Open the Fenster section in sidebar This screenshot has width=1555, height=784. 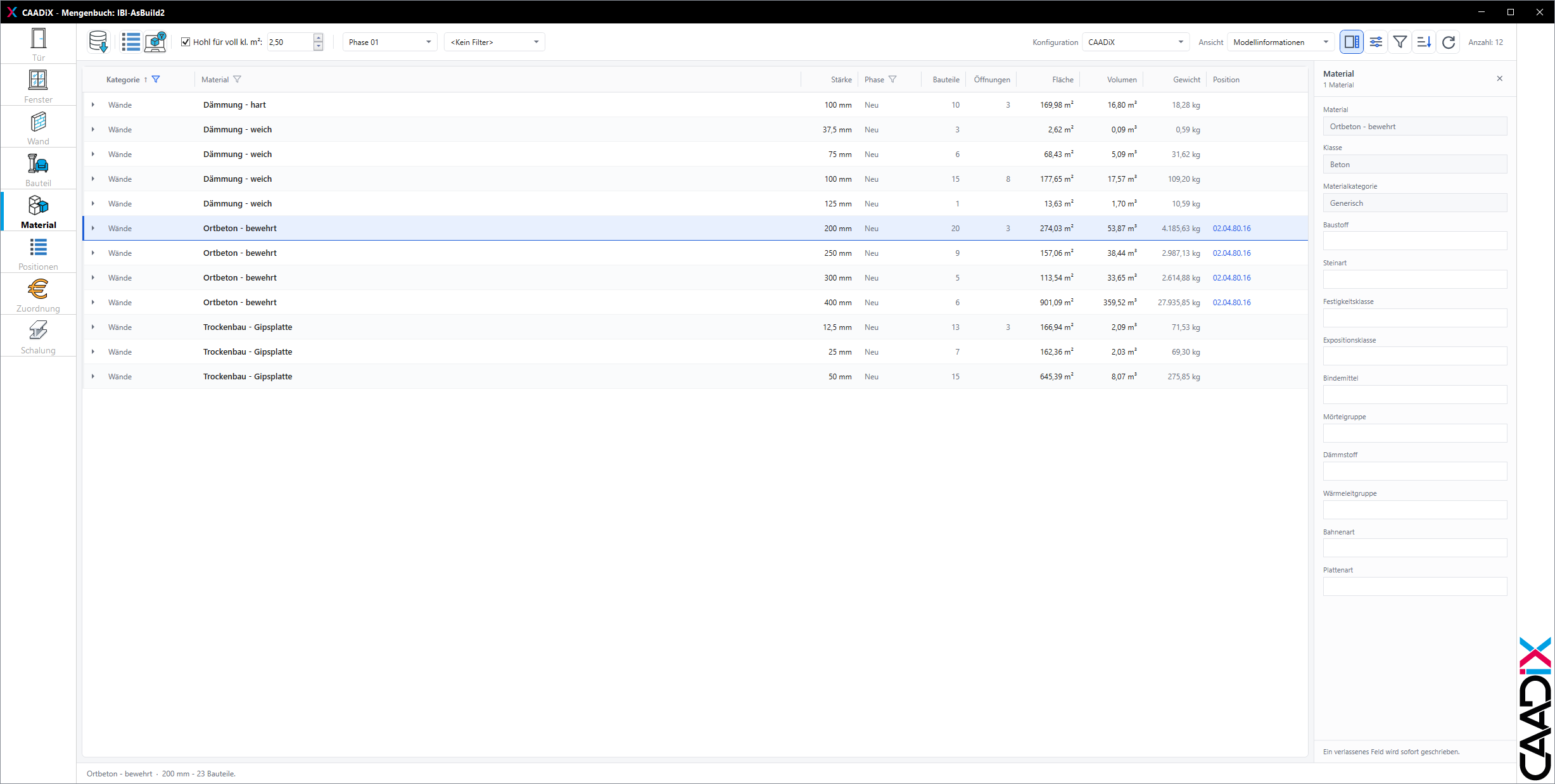click(x=38, y=85)
